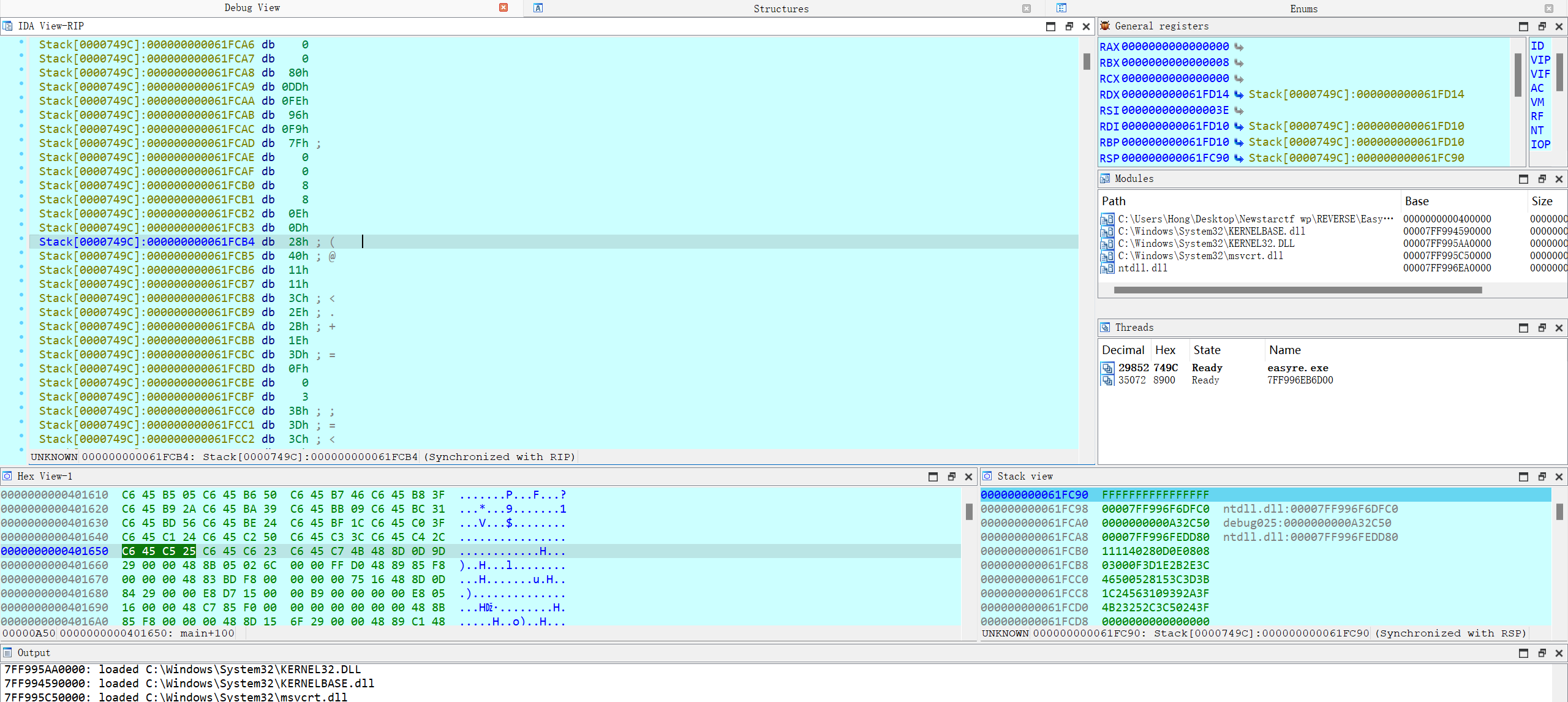Image resolution: width=1568 pixels, height=702 pixels.
Task: Click the General registers bug icon
Action: tap(1105, 26)
